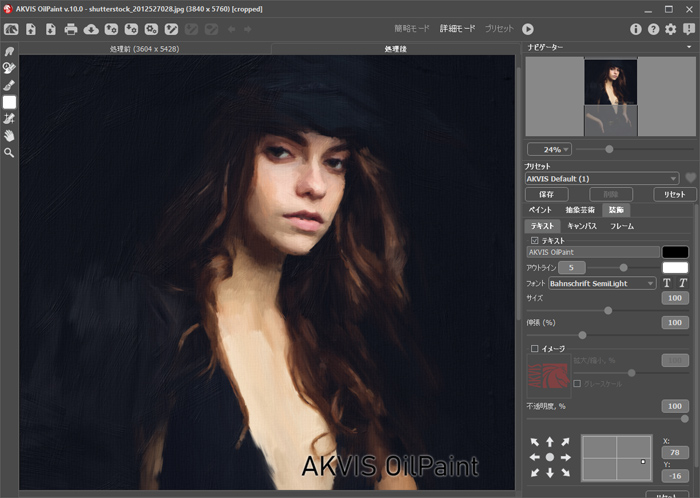The image size is (700, 498).
Task: Click the 保存 preset button
Action: [x=546, y=194]
